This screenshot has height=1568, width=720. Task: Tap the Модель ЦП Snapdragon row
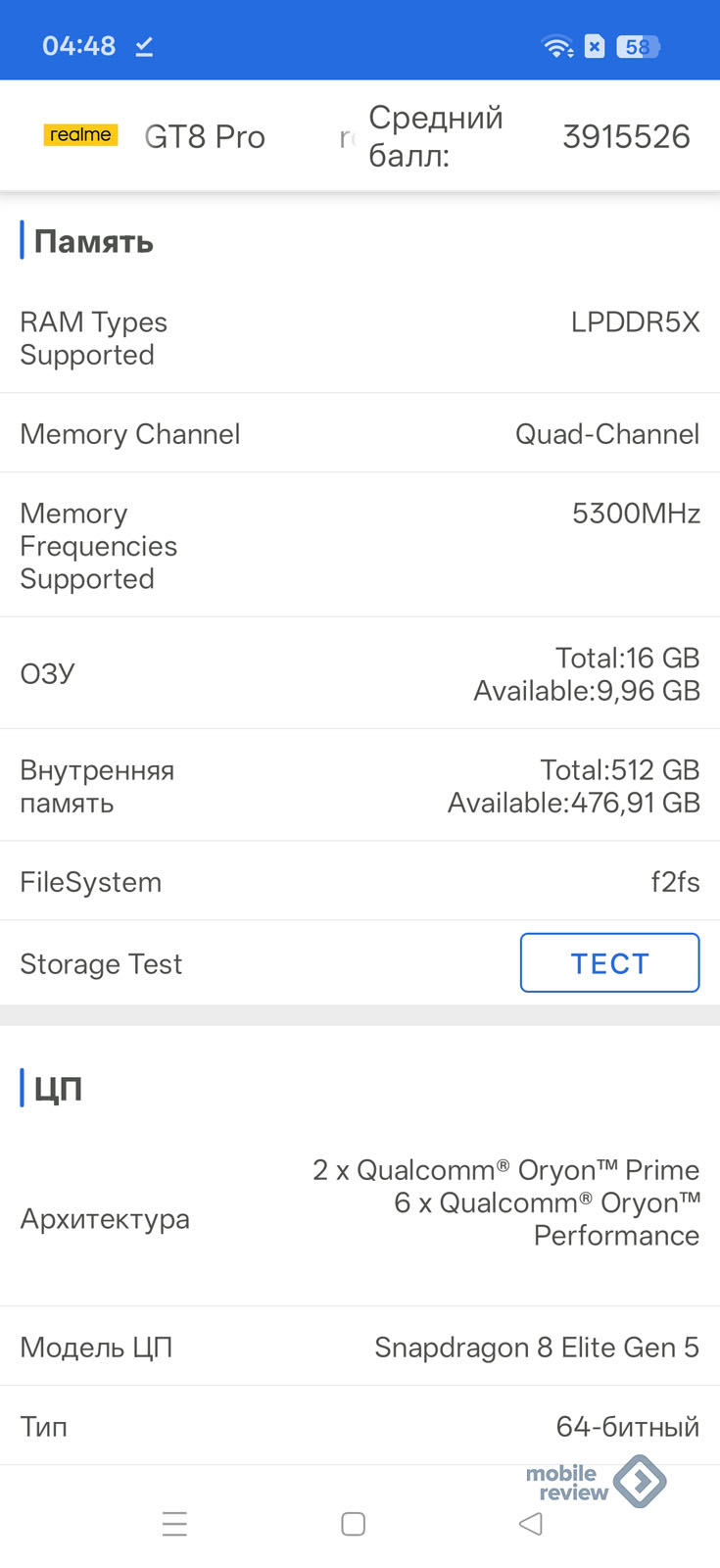(360, 1347)
